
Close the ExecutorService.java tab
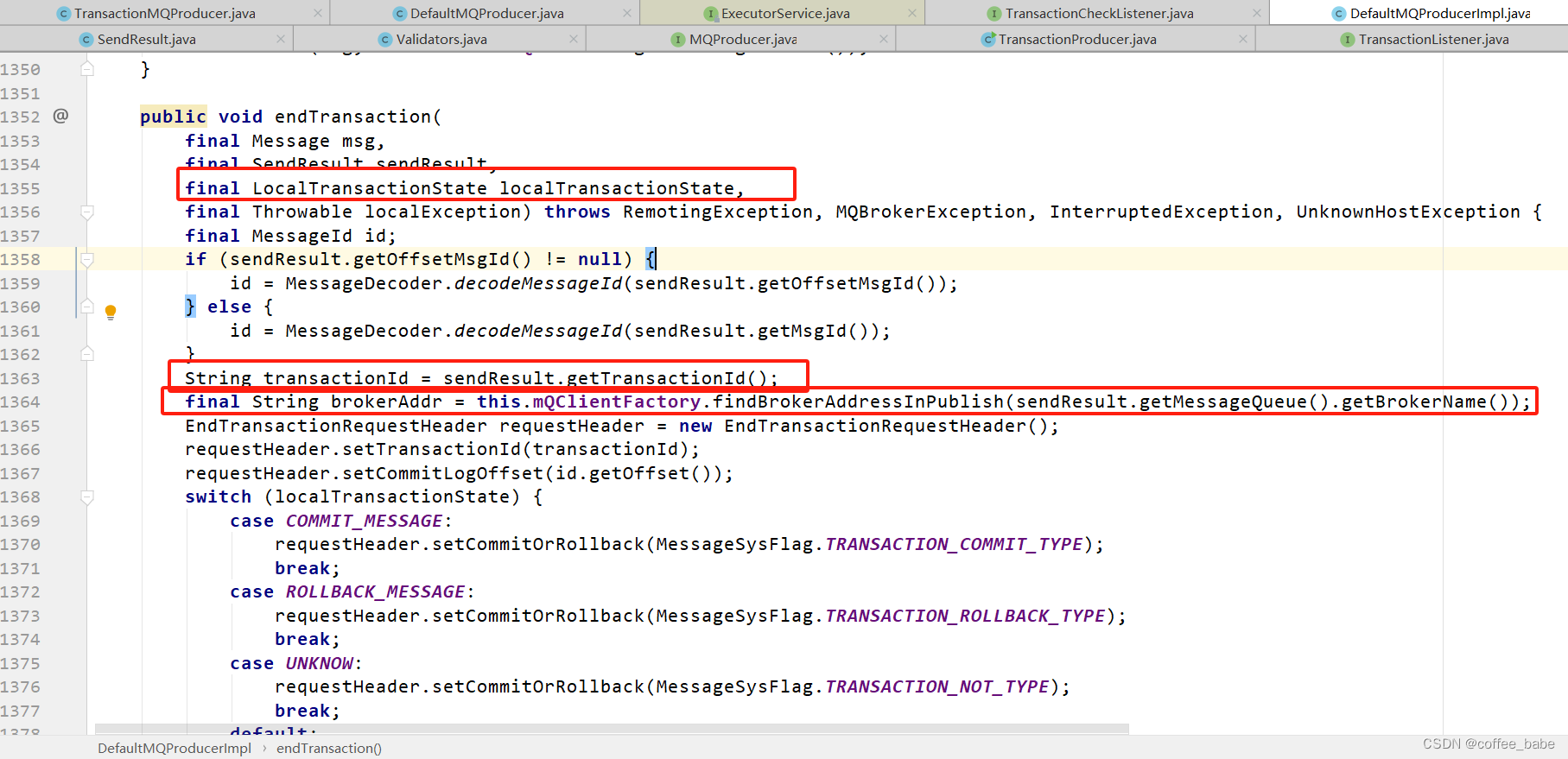pyautogui.click(x=912, y=13)
